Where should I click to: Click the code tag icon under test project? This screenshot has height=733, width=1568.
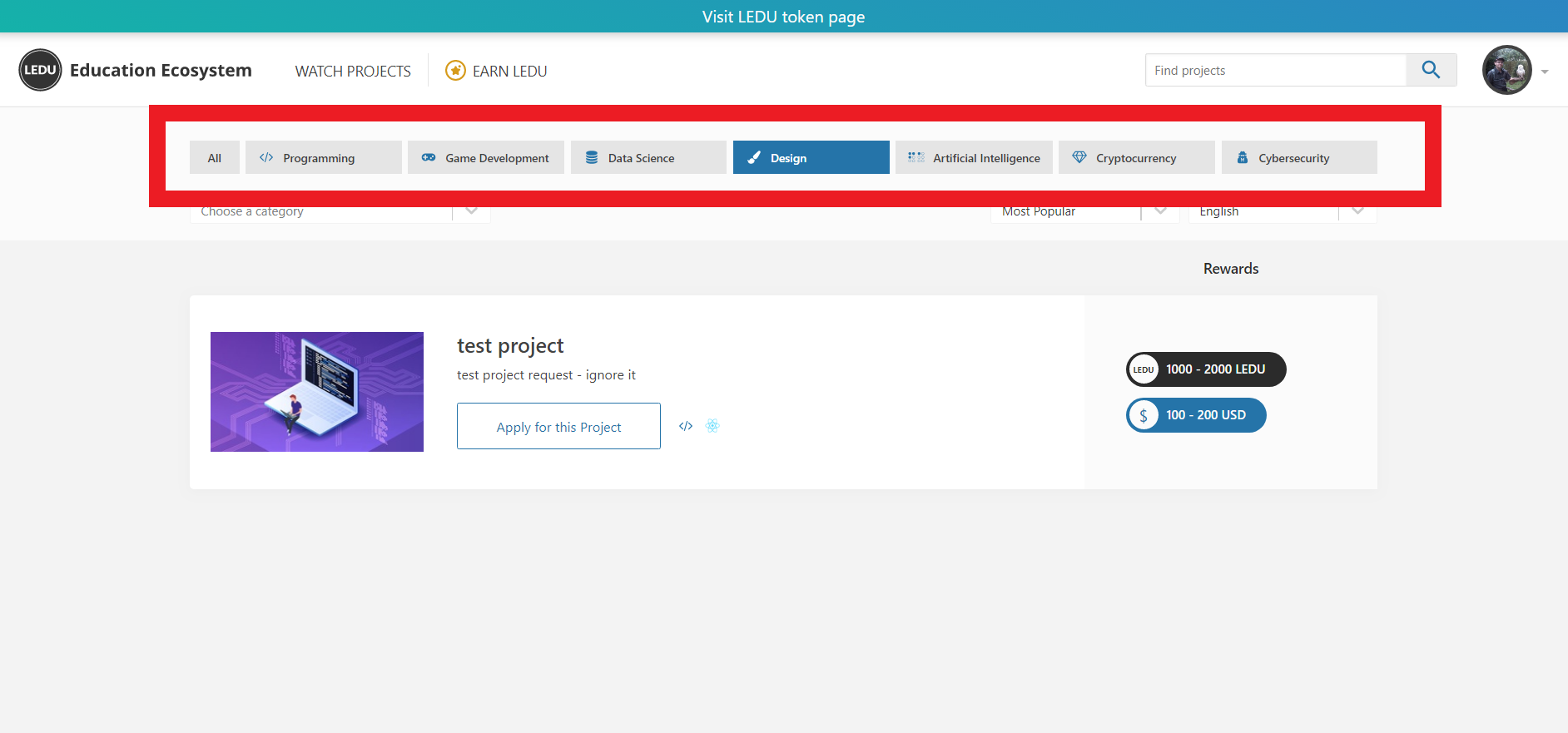pyautogui.click(x=686, y=426)
